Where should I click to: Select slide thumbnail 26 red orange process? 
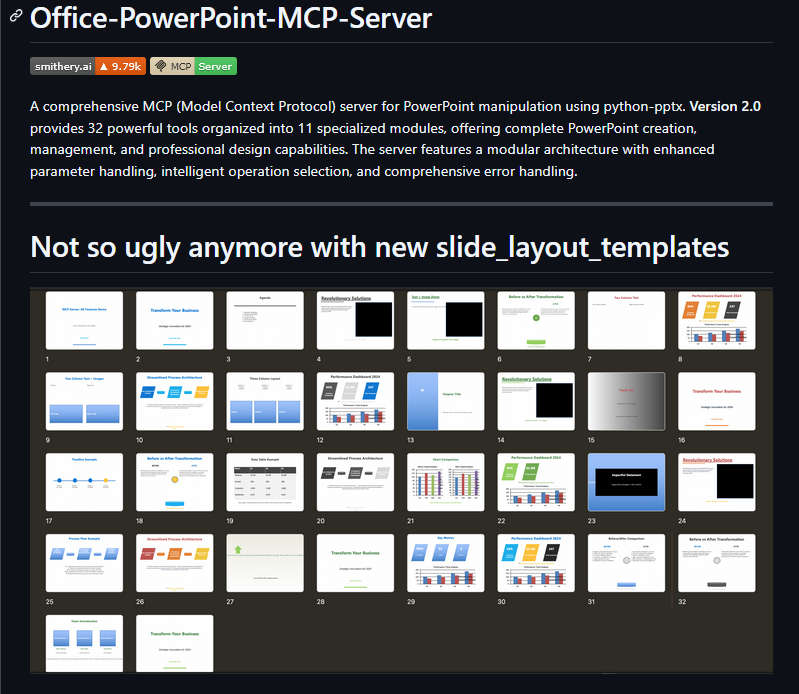pos(175,563)
